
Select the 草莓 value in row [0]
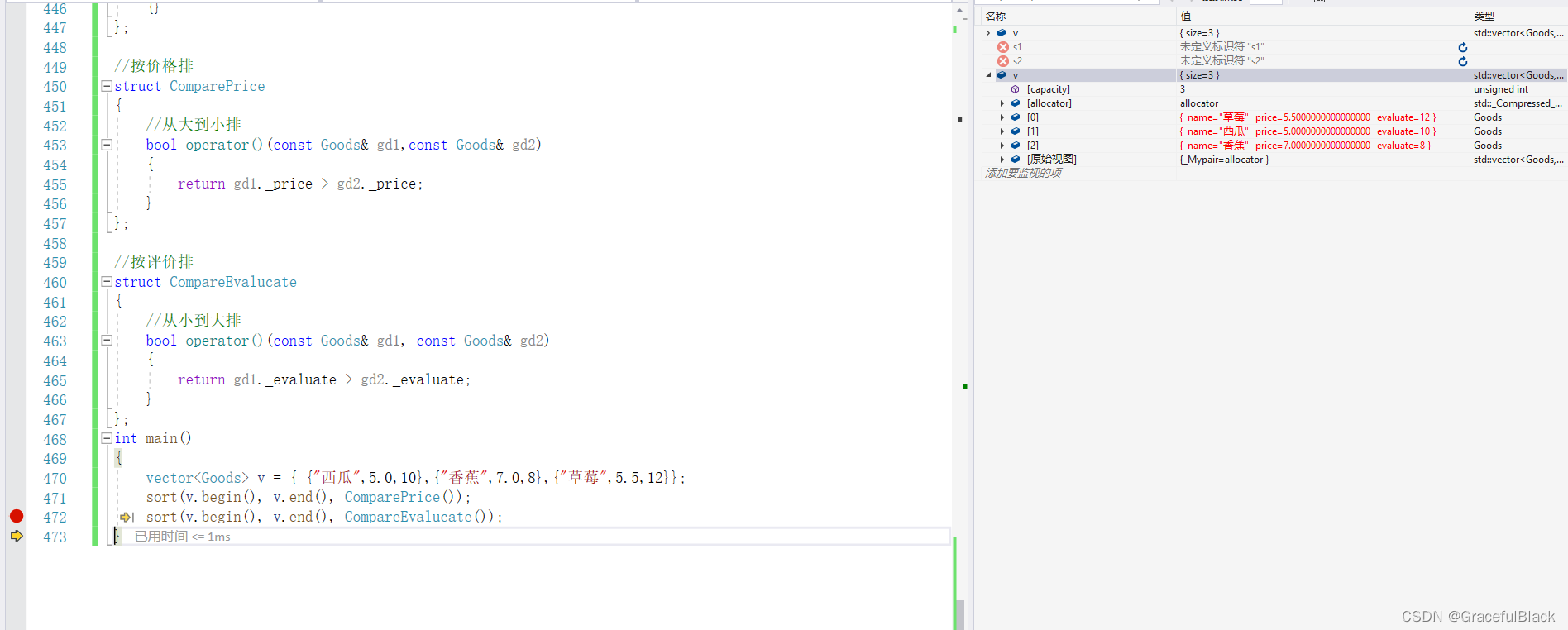pyautogui.click(x=1234, y=117)
